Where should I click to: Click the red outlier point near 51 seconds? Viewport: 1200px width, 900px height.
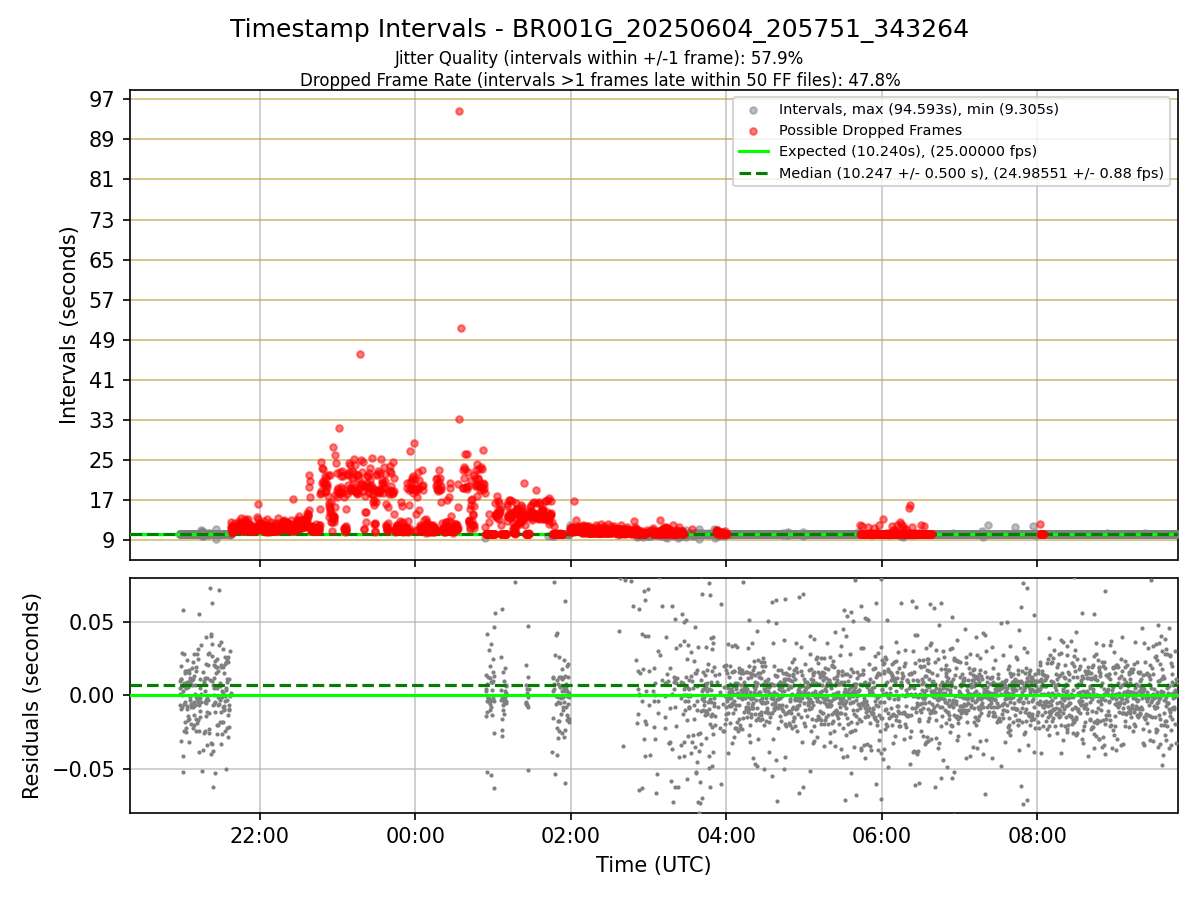click(461, 328)
